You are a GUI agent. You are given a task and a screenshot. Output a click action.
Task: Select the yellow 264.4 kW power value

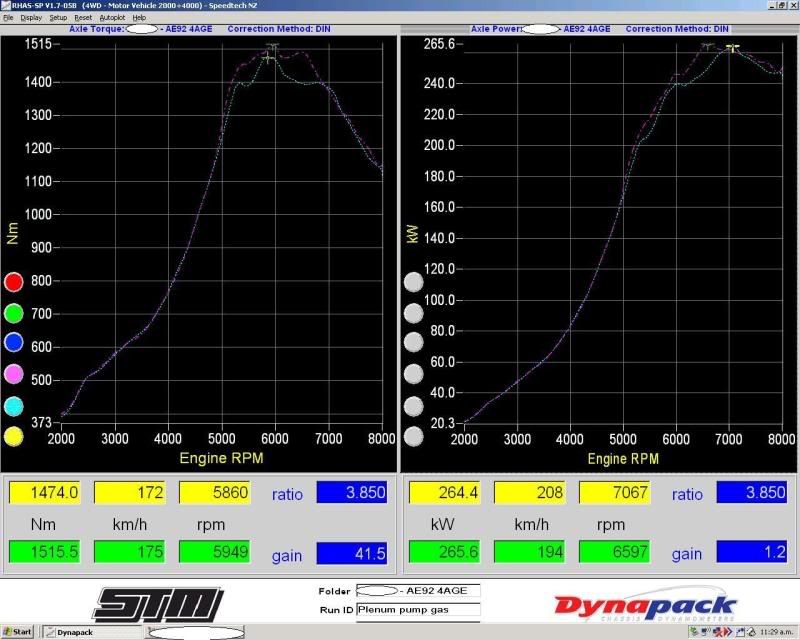pos(445,493)
